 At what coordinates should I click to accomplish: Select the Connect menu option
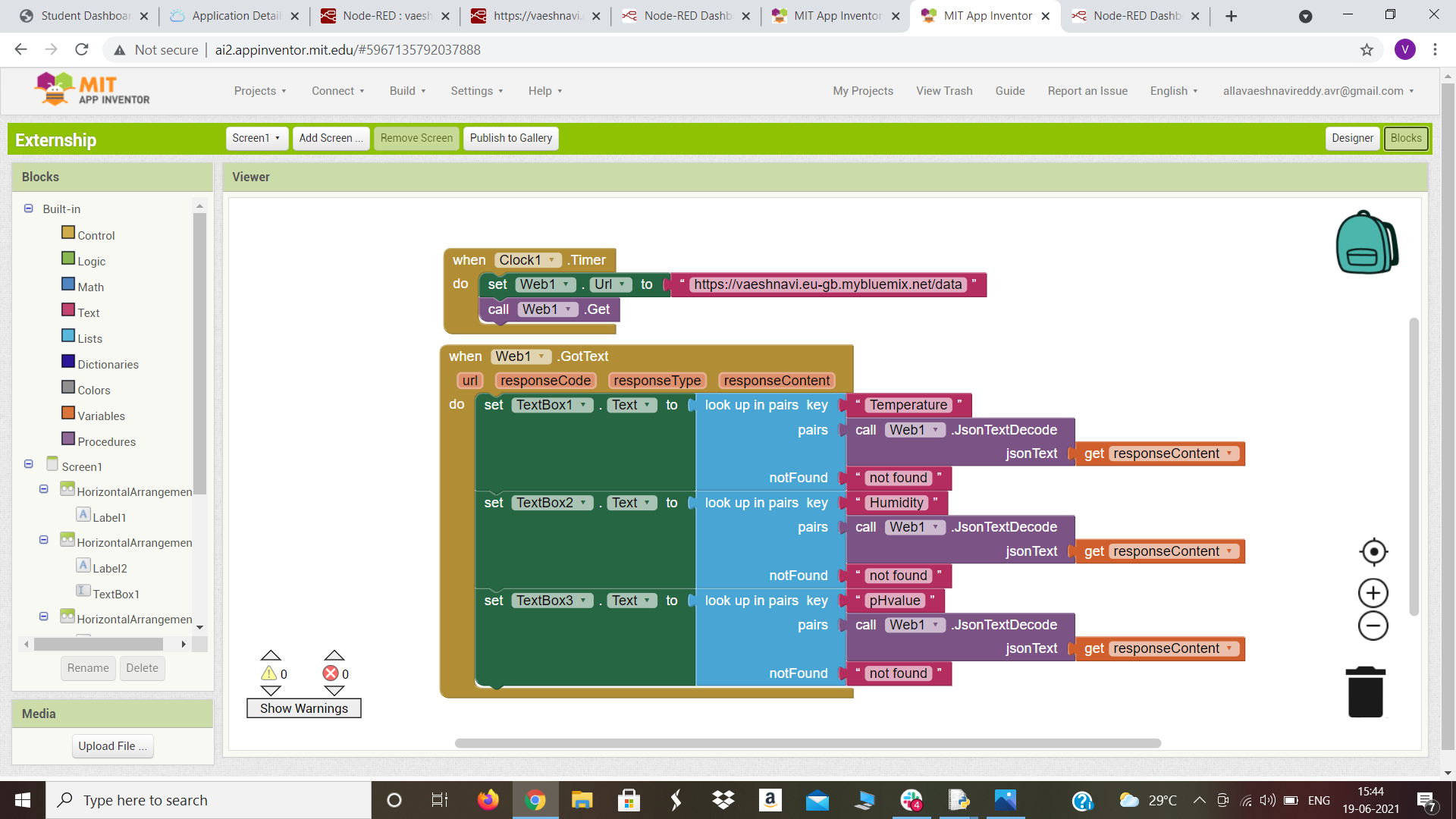[x=337, y=91]
